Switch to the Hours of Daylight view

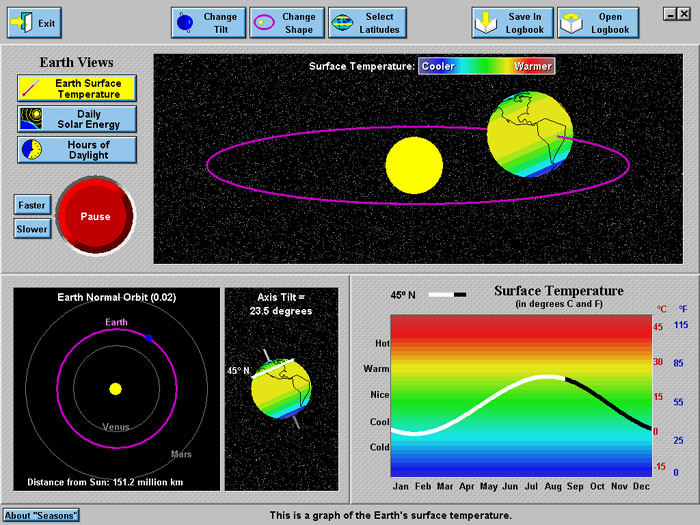(77, 150)
